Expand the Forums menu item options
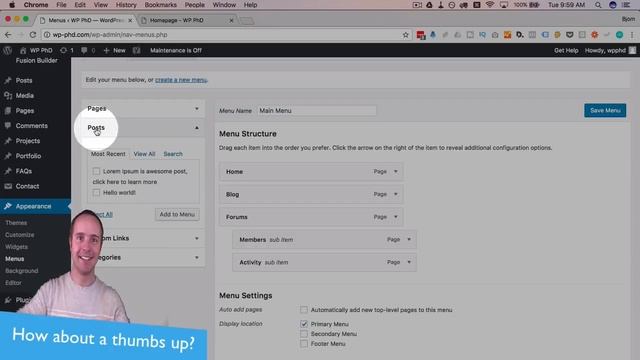Image resolution: width=640 pixels, height=360 pixels. 396,217
